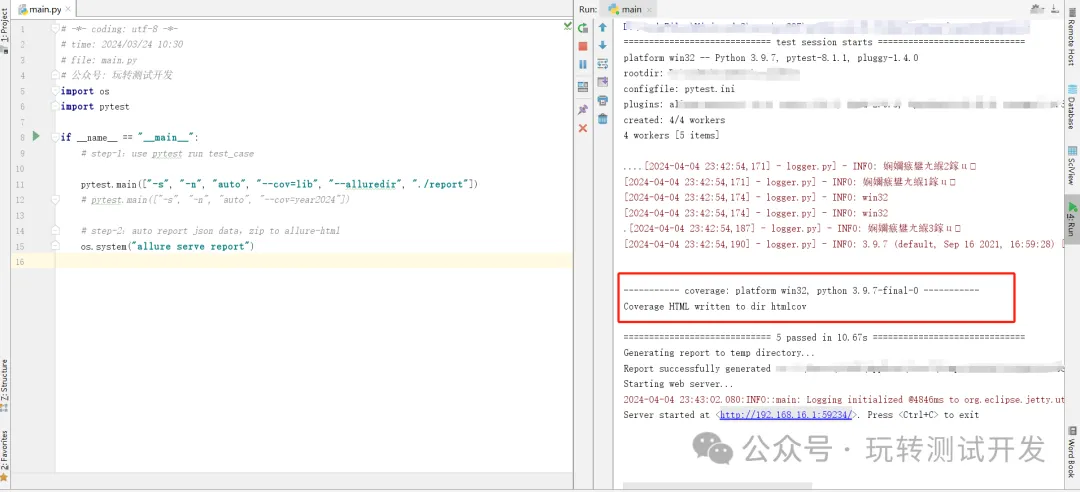Click the pytest.main line with --alluredir

click(x=279, y=184)
